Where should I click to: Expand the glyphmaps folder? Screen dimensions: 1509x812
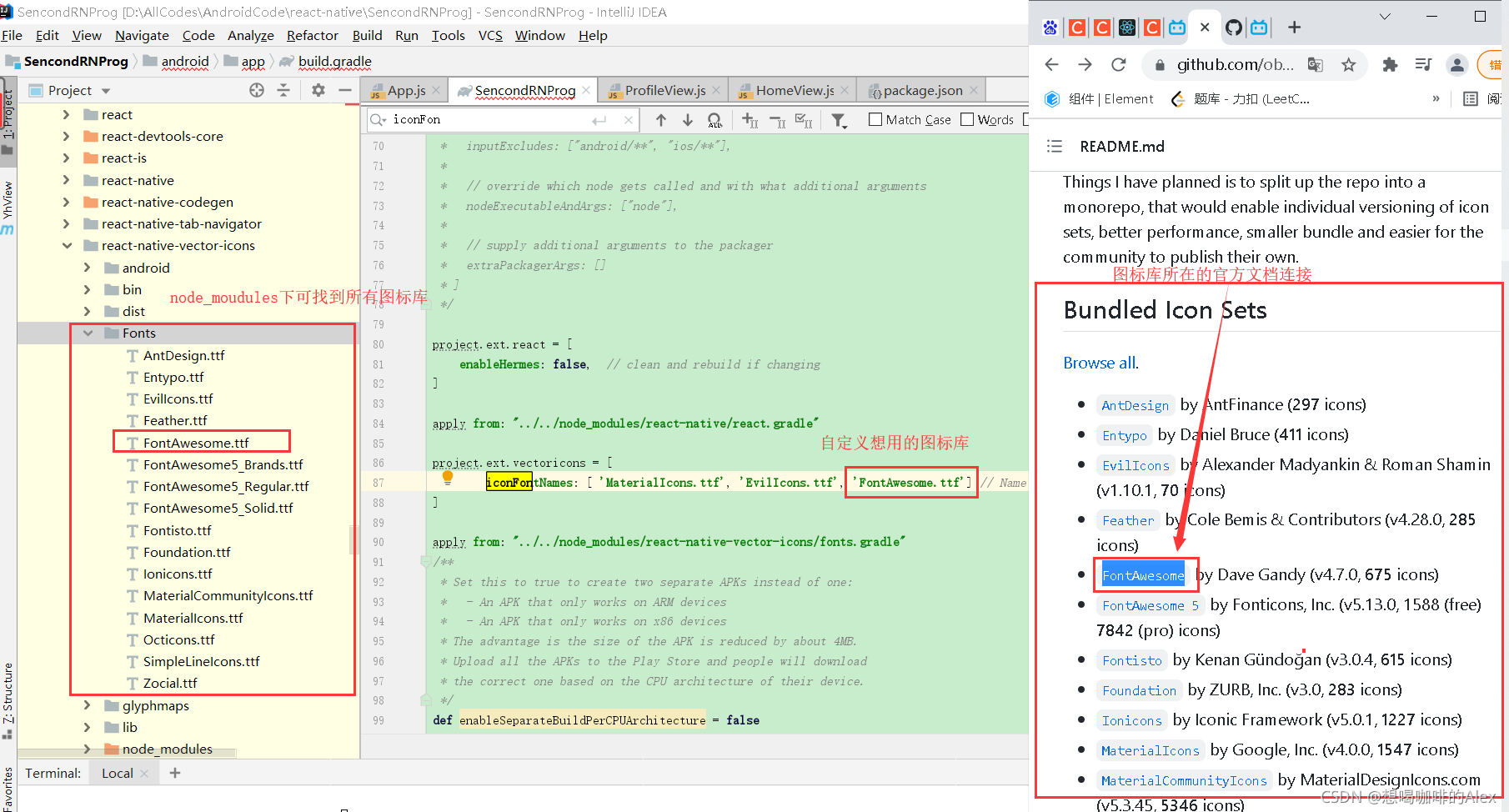(88, 705)
